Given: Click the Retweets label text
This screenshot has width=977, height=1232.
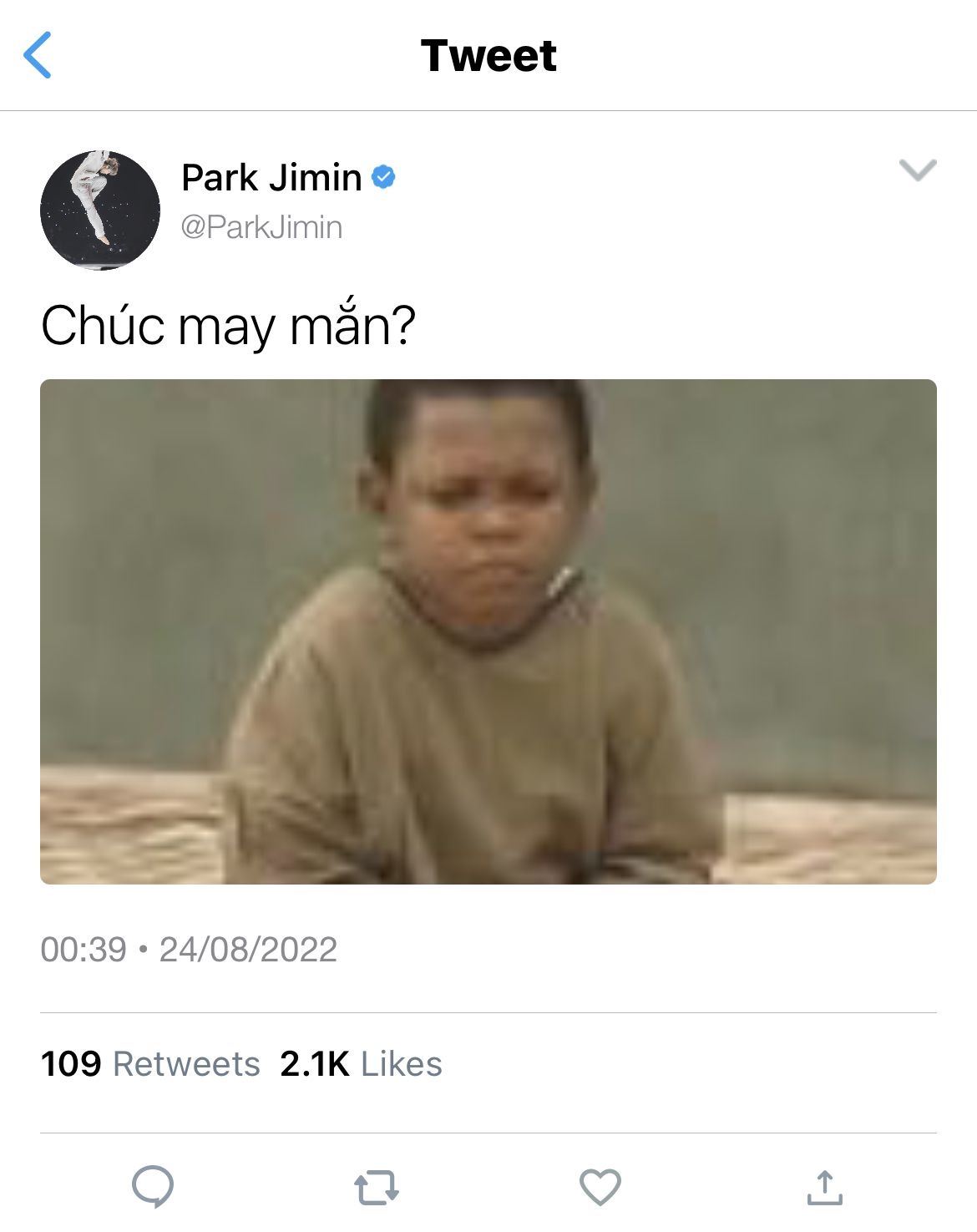Looking at the screenshot, I should pyautogui.click(x=186, y=1064).
